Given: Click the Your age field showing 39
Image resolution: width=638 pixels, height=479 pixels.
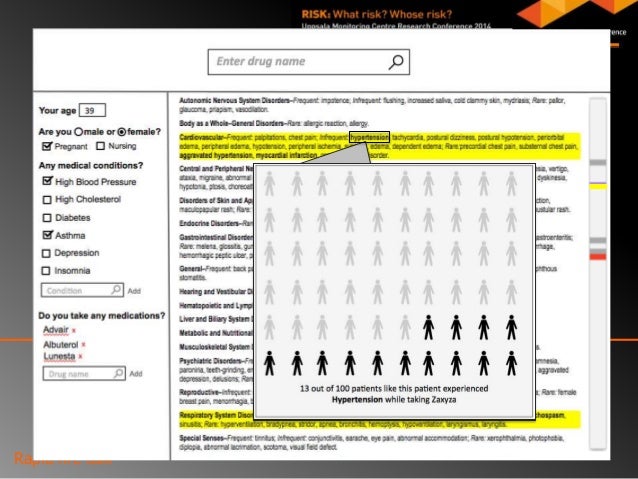Looking at the screenshot, I should 92,110.
